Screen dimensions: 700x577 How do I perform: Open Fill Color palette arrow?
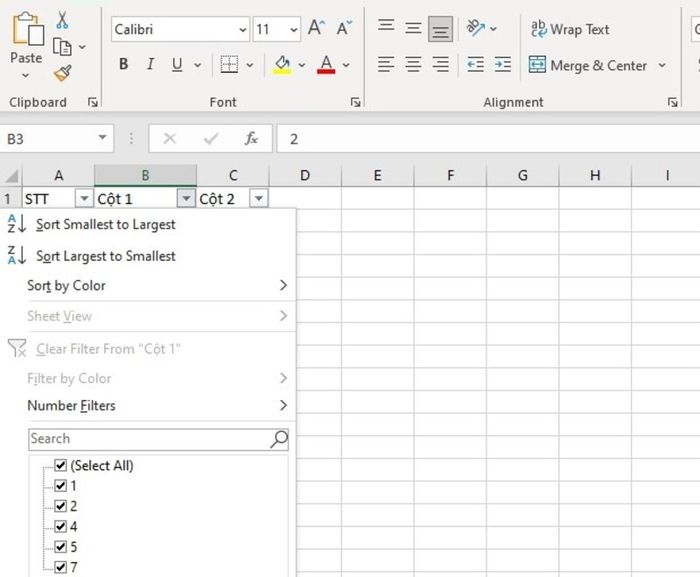tap(302, 65)
